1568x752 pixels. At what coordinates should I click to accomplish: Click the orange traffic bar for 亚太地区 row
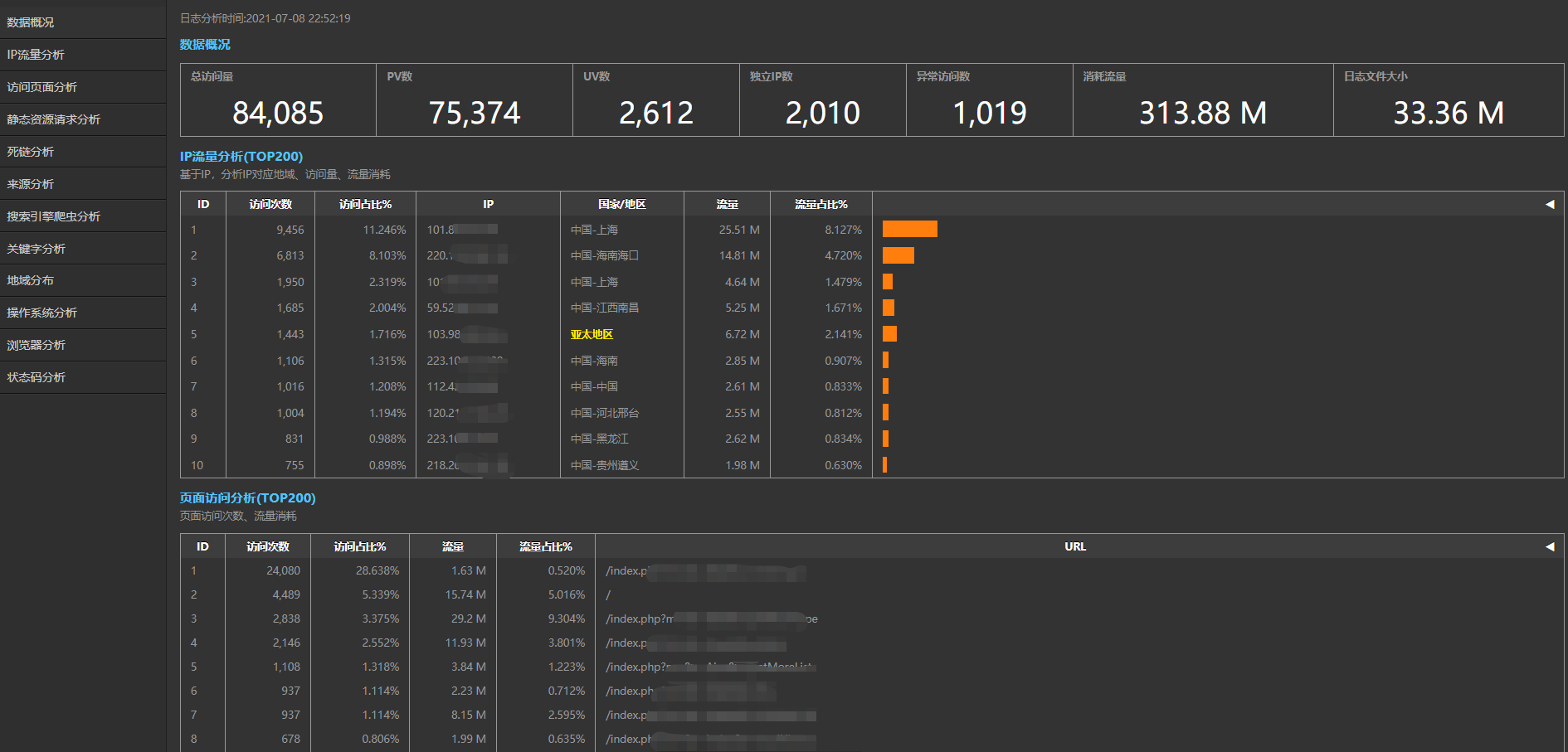pos(889,334)
